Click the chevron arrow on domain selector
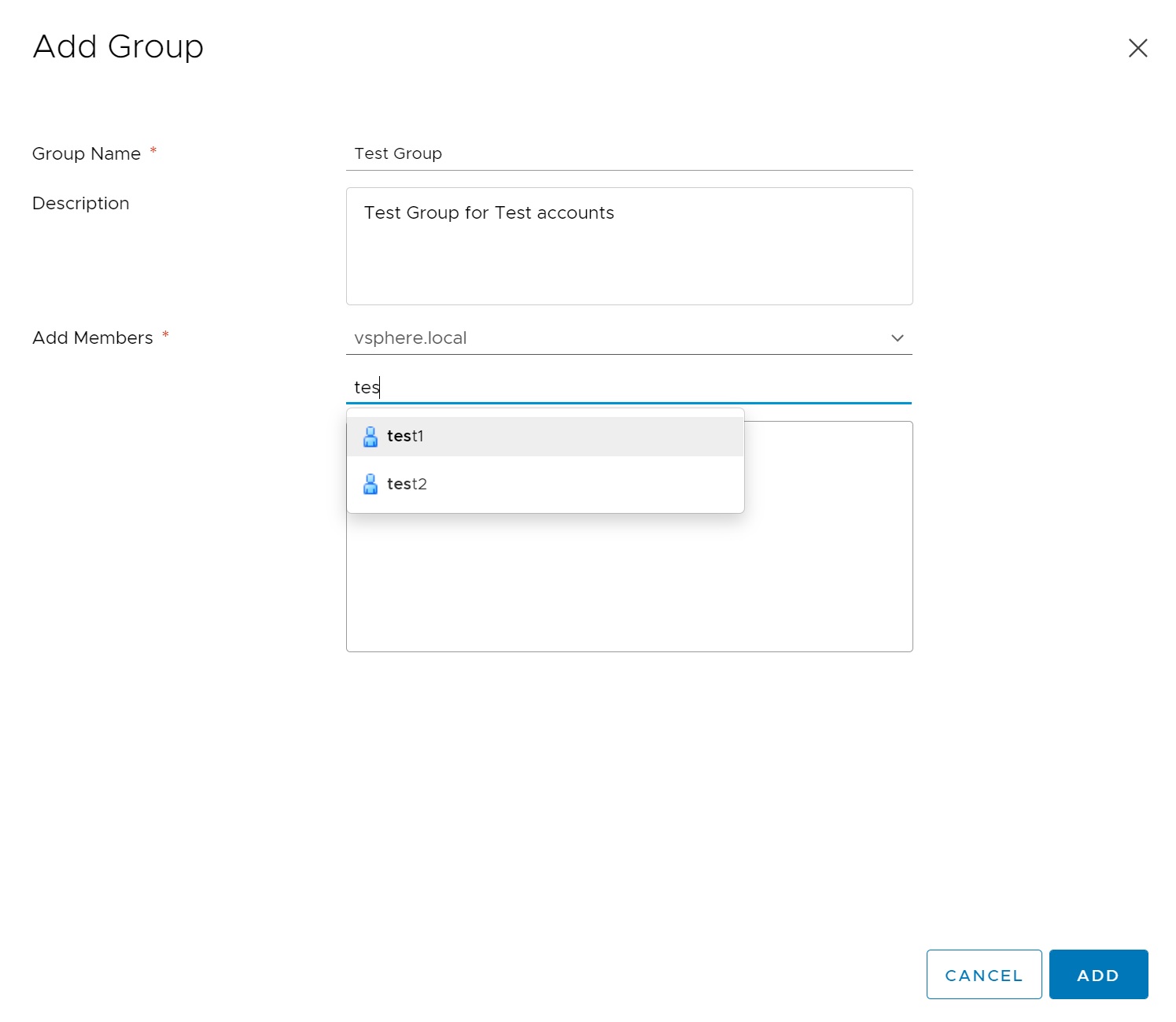 pos(897,338)
